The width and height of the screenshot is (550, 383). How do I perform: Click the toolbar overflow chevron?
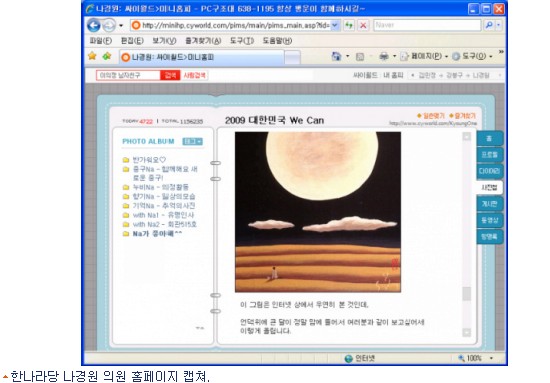501,52
